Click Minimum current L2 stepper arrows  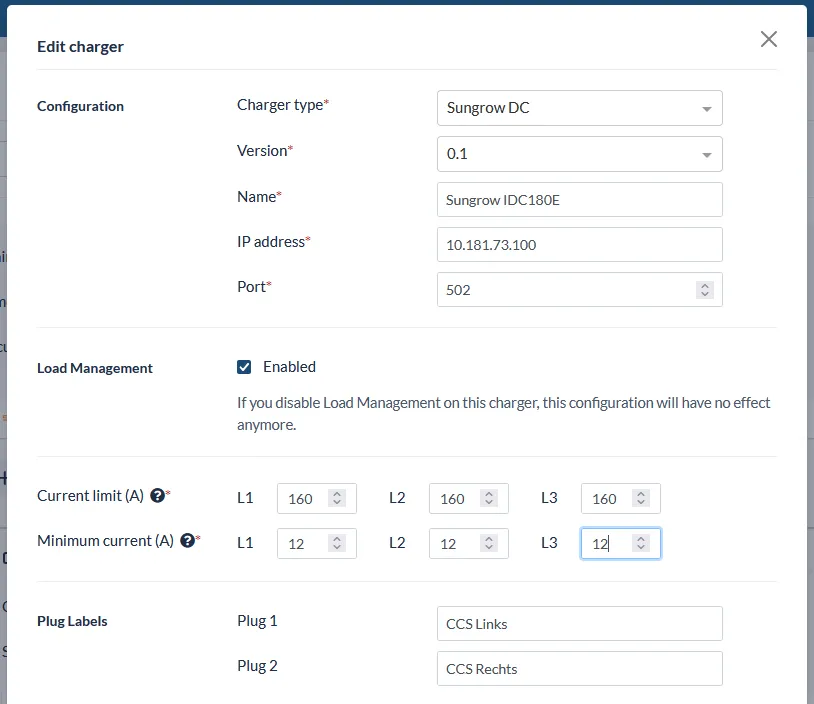coord(489,544)
